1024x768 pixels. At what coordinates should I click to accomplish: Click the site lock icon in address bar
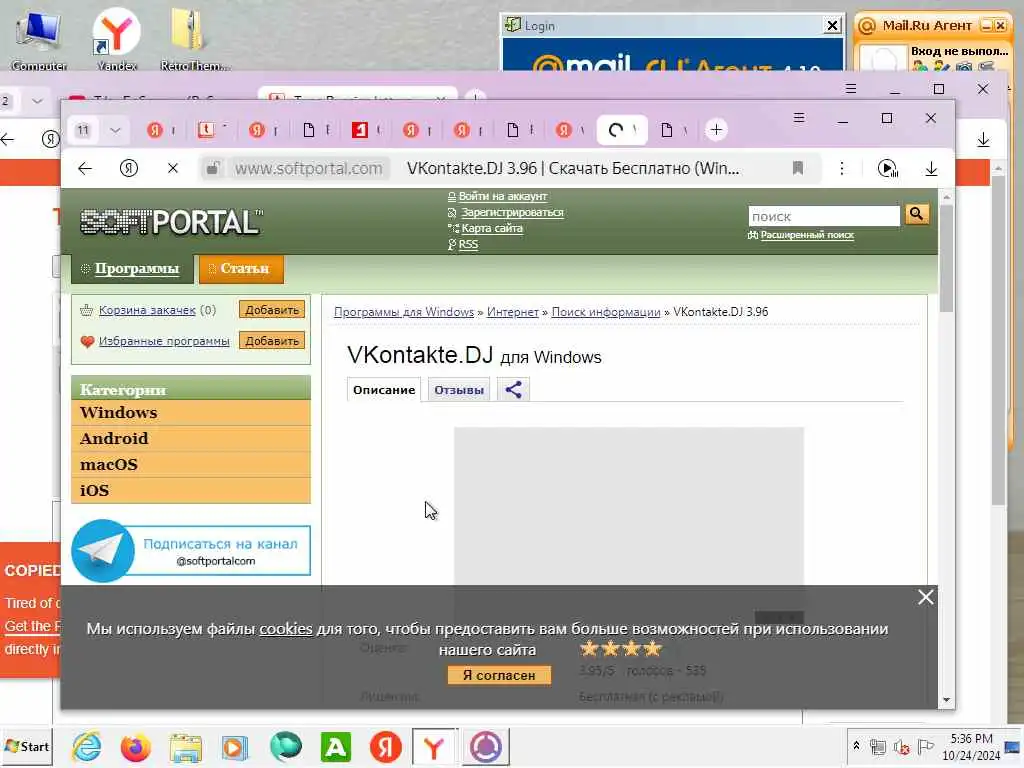click(212, 168)
